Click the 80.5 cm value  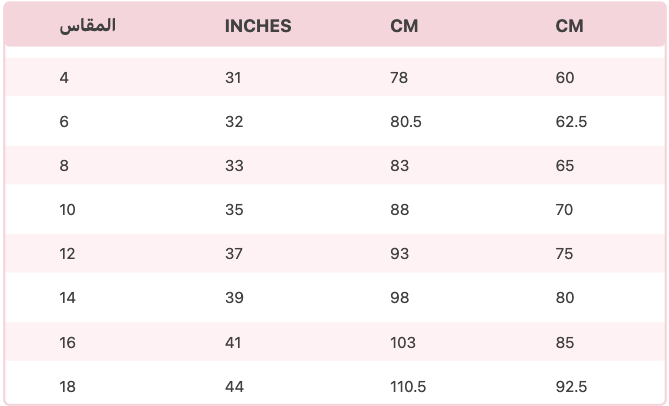pos(406,122)
